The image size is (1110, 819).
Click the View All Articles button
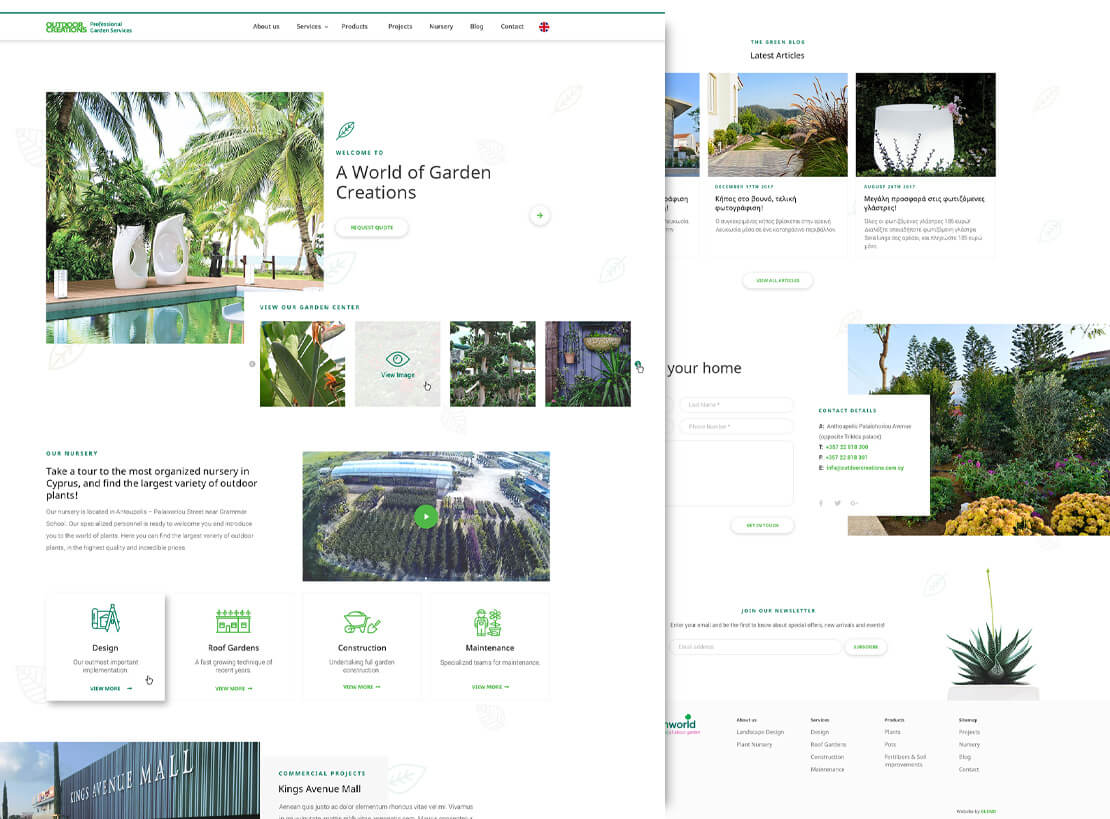click(x=777, y=280)
